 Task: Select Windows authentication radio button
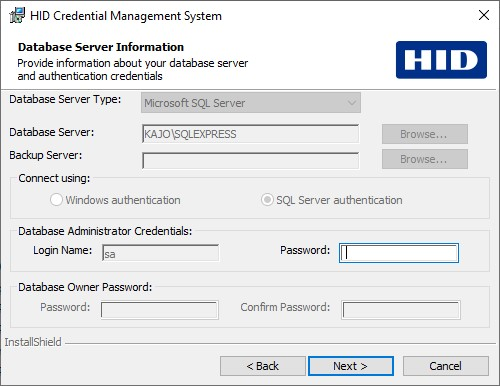pyautogui.click(x=56, y=200)
